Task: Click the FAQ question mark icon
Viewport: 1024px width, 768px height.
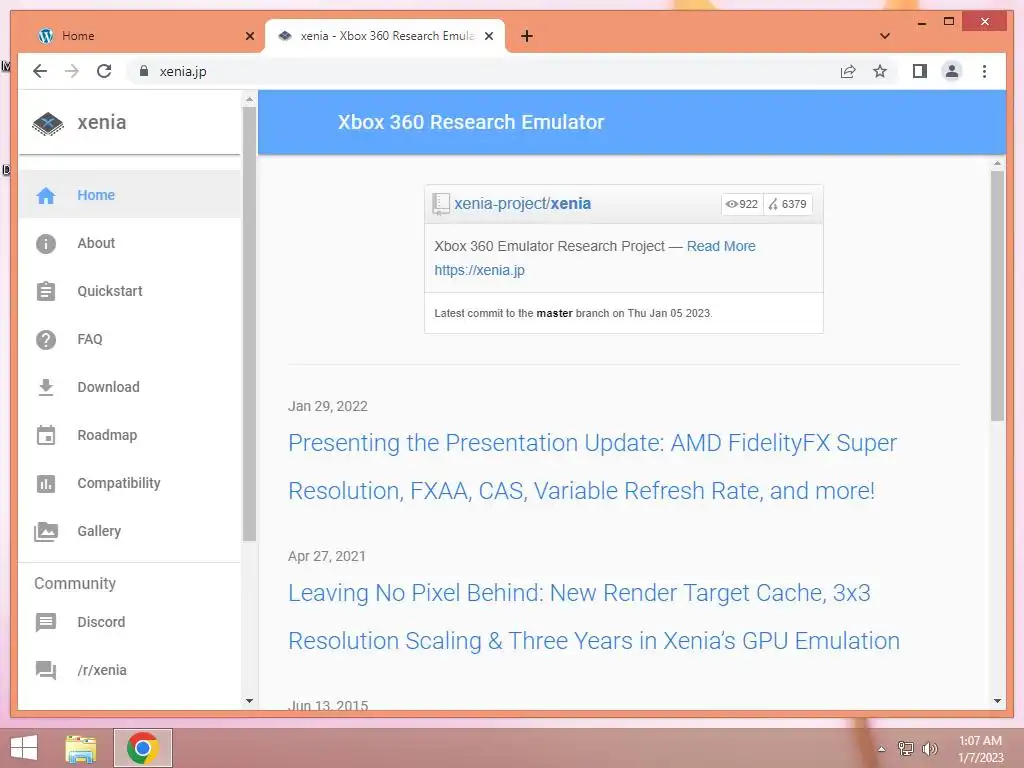Action: 46,340
